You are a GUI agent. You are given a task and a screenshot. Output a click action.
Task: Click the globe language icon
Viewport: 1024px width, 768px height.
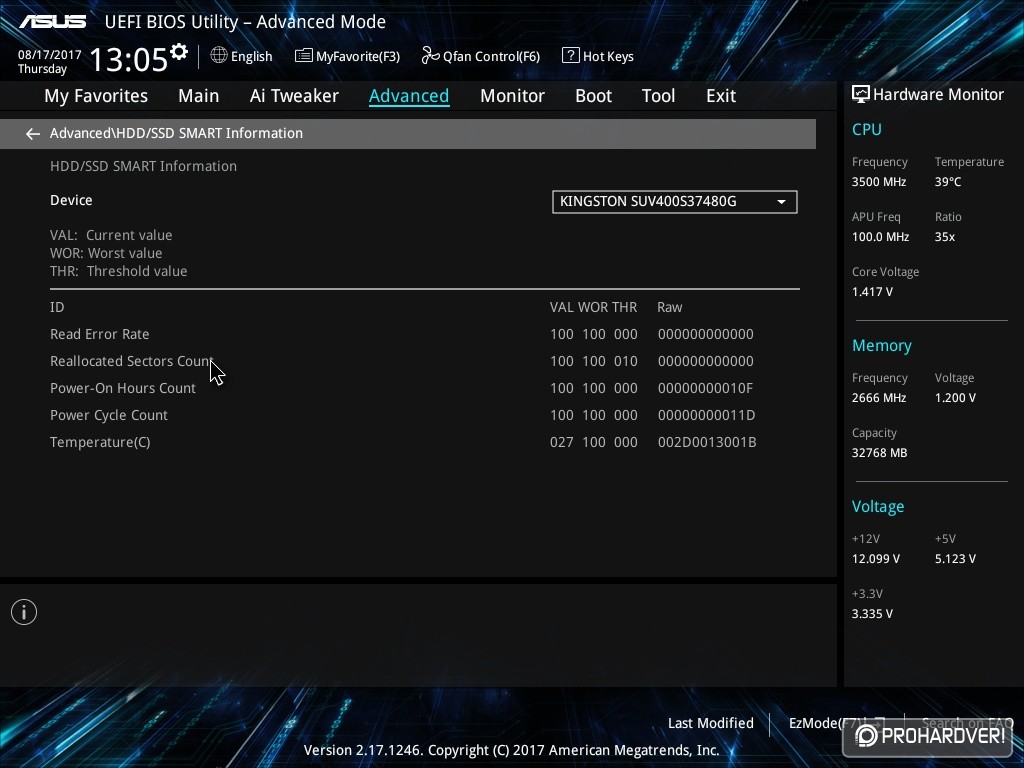[x=219, y=56]
